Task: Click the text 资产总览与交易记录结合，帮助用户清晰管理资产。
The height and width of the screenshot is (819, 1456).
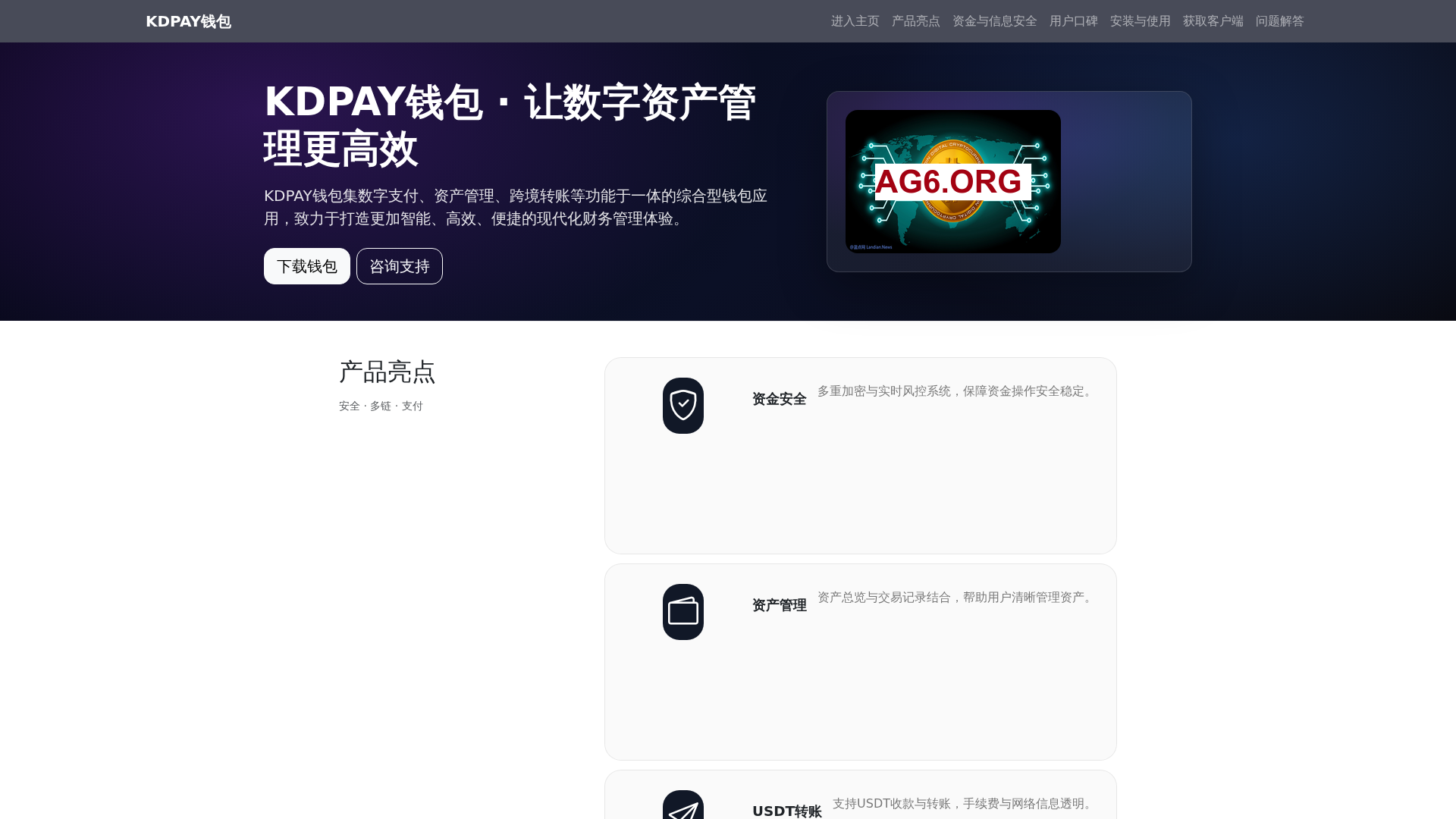Action: tap(956, 598)
